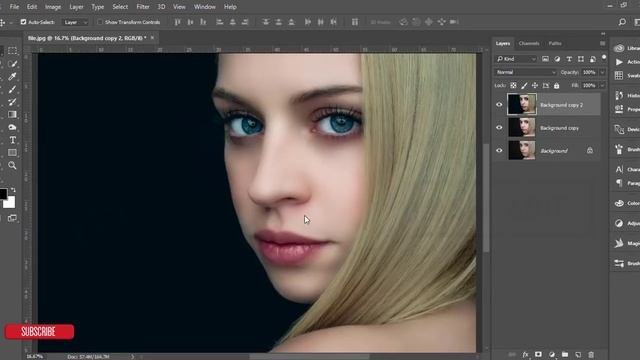Click the foreground color swatch
Viewport: 640px width, 360px height.
[x=3, y=193]
